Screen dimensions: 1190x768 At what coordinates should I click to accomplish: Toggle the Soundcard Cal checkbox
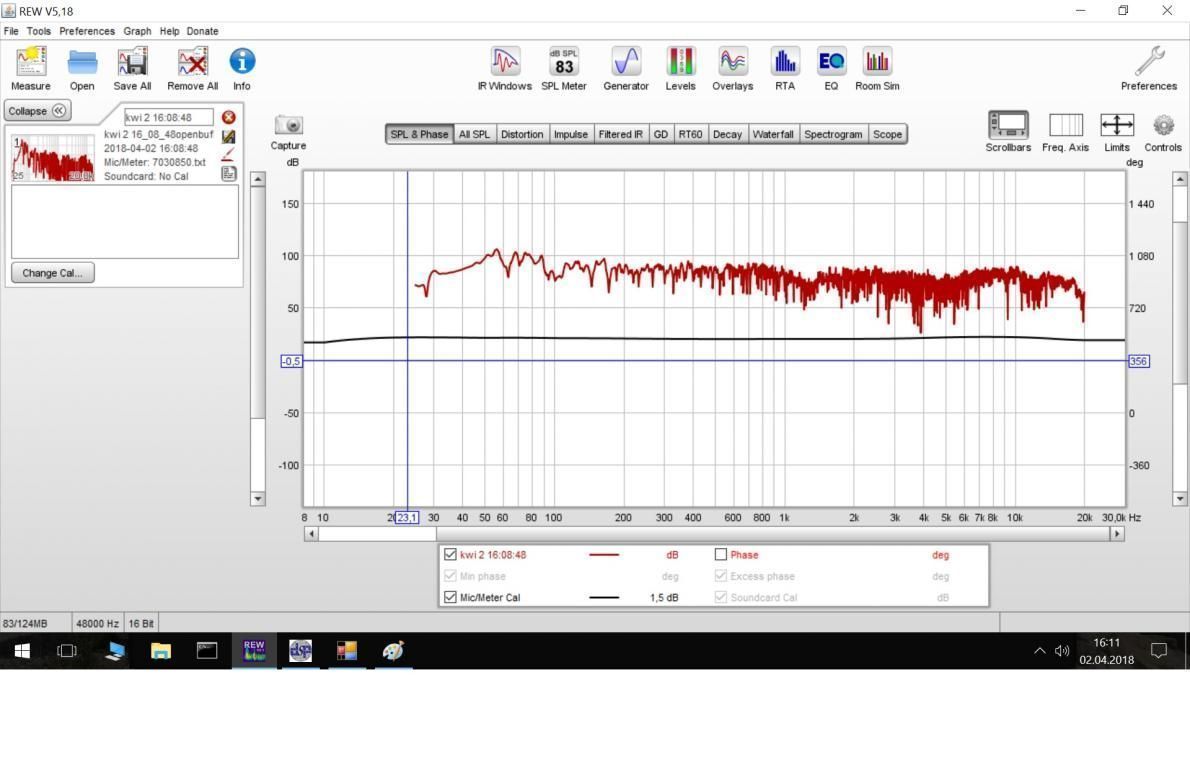coord(721,597)
